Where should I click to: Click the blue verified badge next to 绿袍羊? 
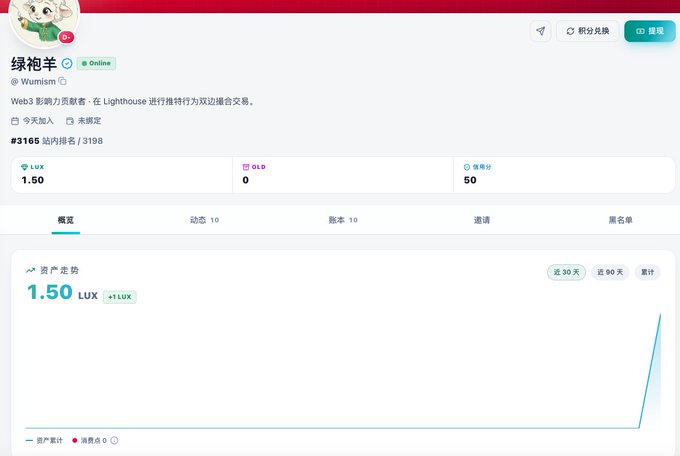67,64
